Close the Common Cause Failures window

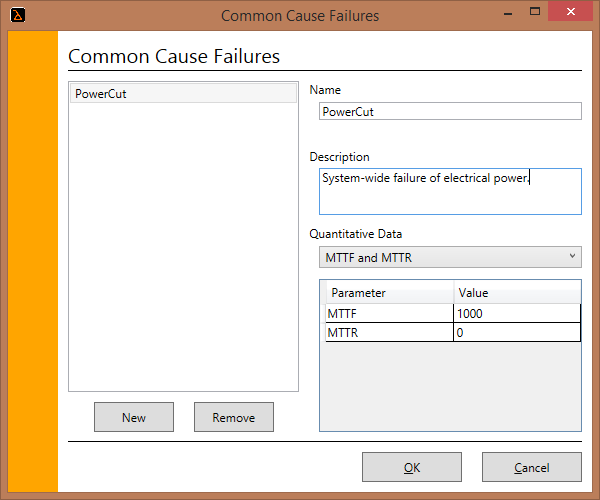click(x=571, y=11)
